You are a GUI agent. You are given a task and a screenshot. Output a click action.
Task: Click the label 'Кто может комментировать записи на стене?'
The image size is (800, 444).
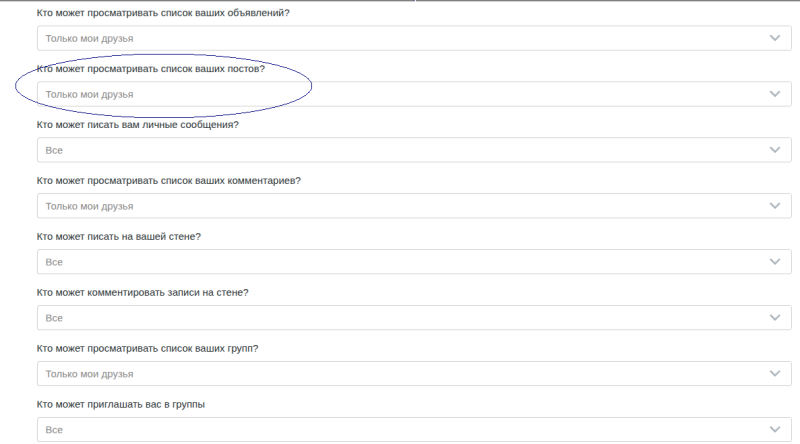[x=142, y=293]
